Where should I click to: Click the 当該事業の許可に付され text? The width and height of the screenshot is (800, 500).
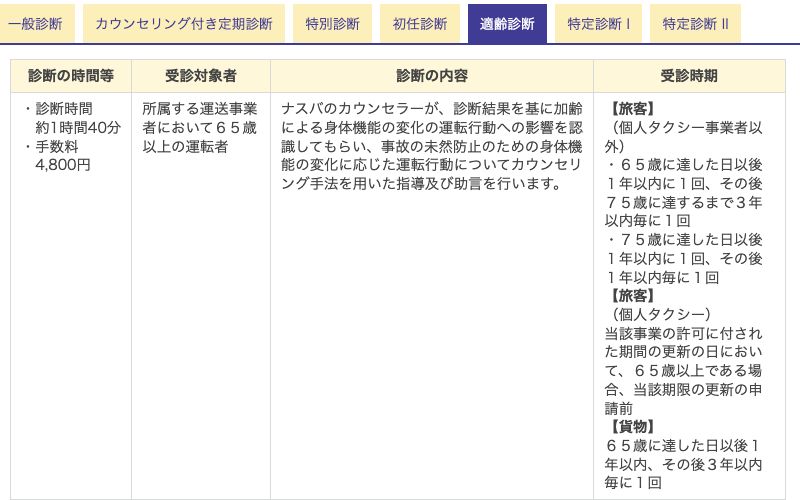684,334
